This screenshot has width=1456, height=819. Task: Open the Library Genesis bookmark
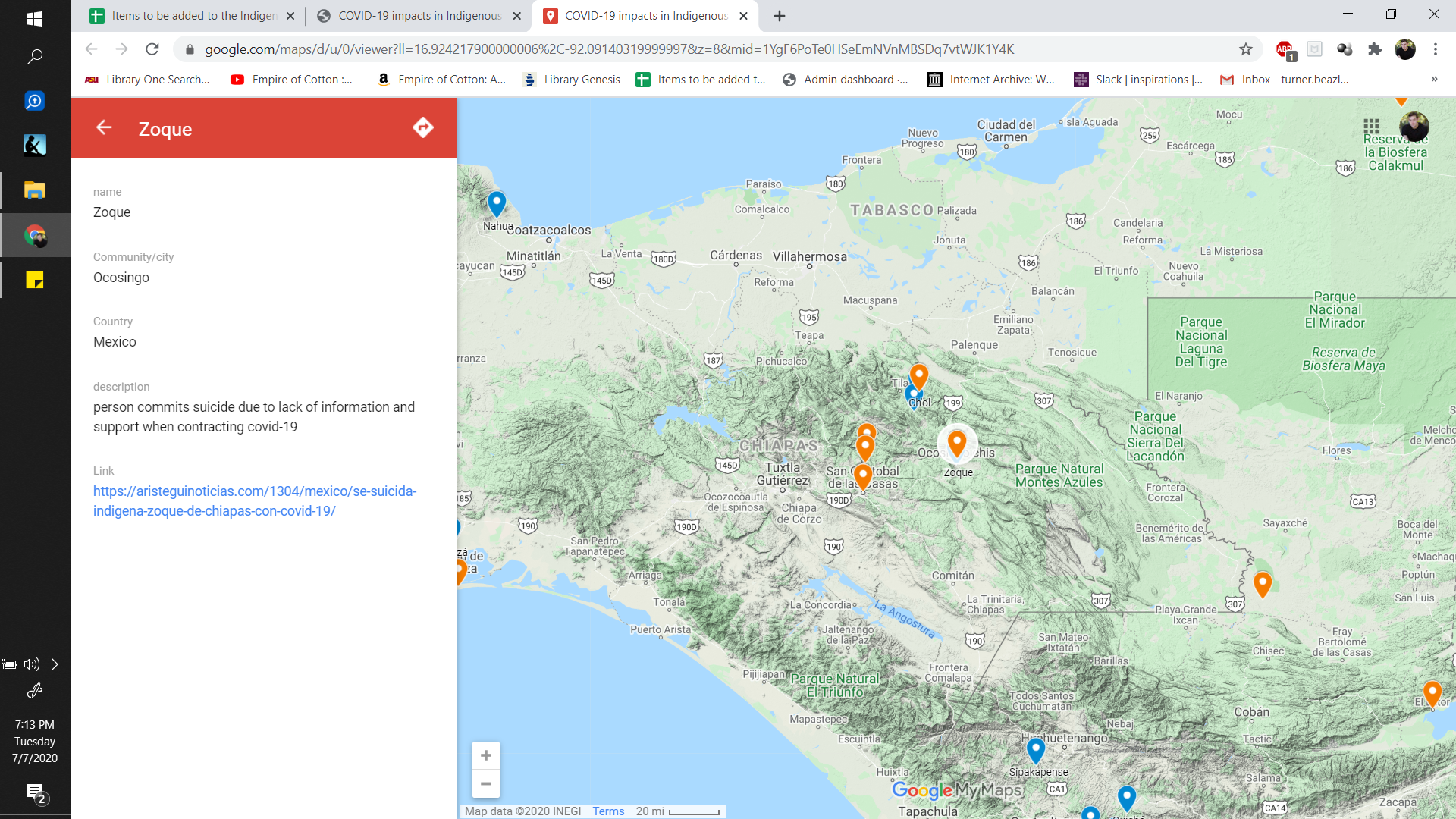pyautogui.click(x=573, y=79)
